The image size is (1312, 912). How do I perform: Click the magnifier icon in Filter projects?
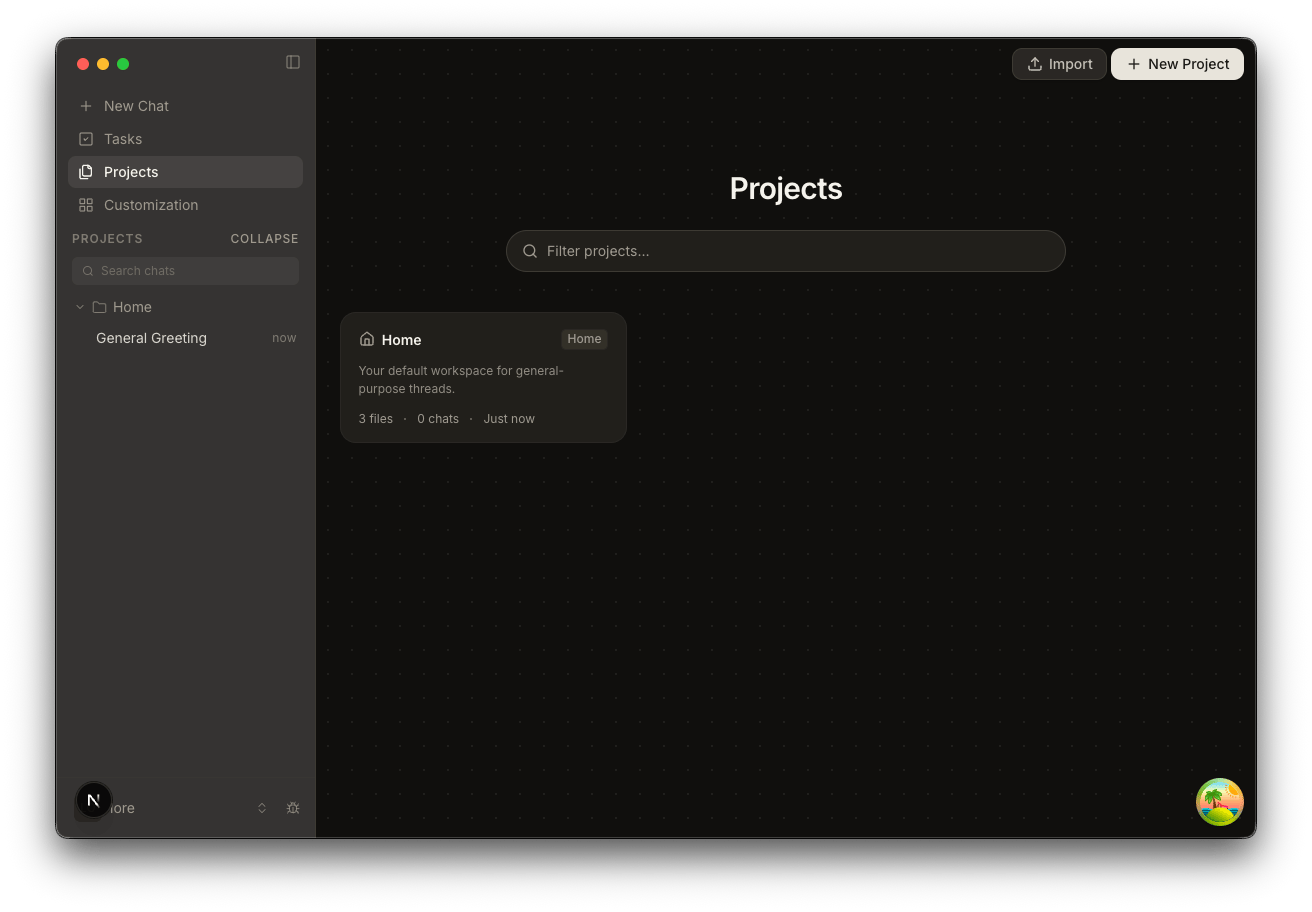[530, 251]
